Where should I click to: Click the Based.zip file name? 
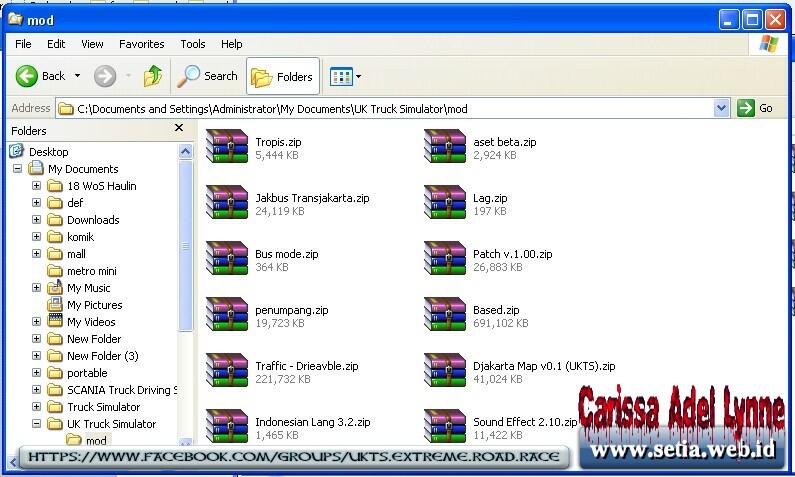point(496,310)
